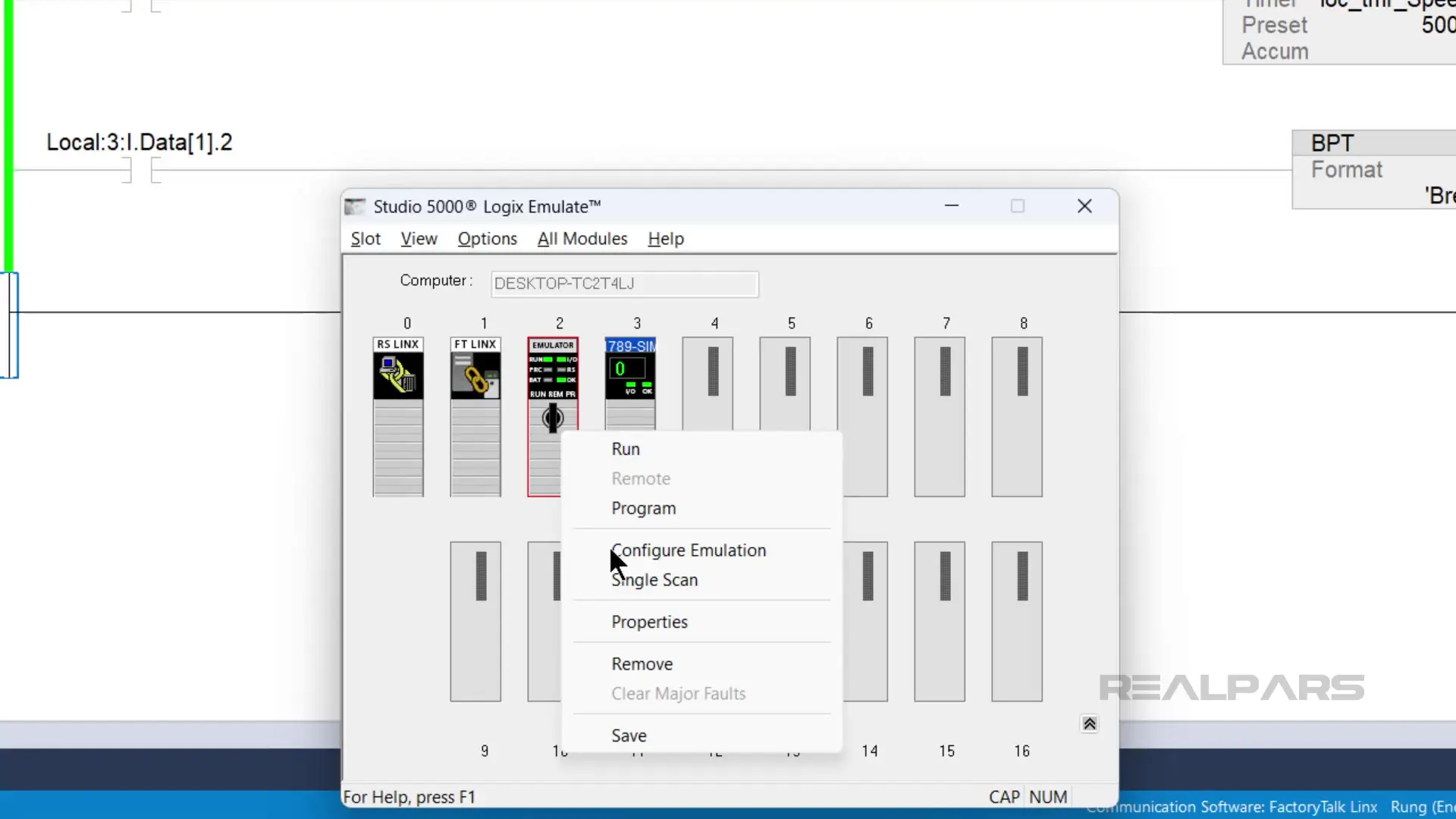Image resolution: width=1456 pixels, height=819 pixels.
Task: Click the timer Preset value in ladder
Action: click(1438, 25)
